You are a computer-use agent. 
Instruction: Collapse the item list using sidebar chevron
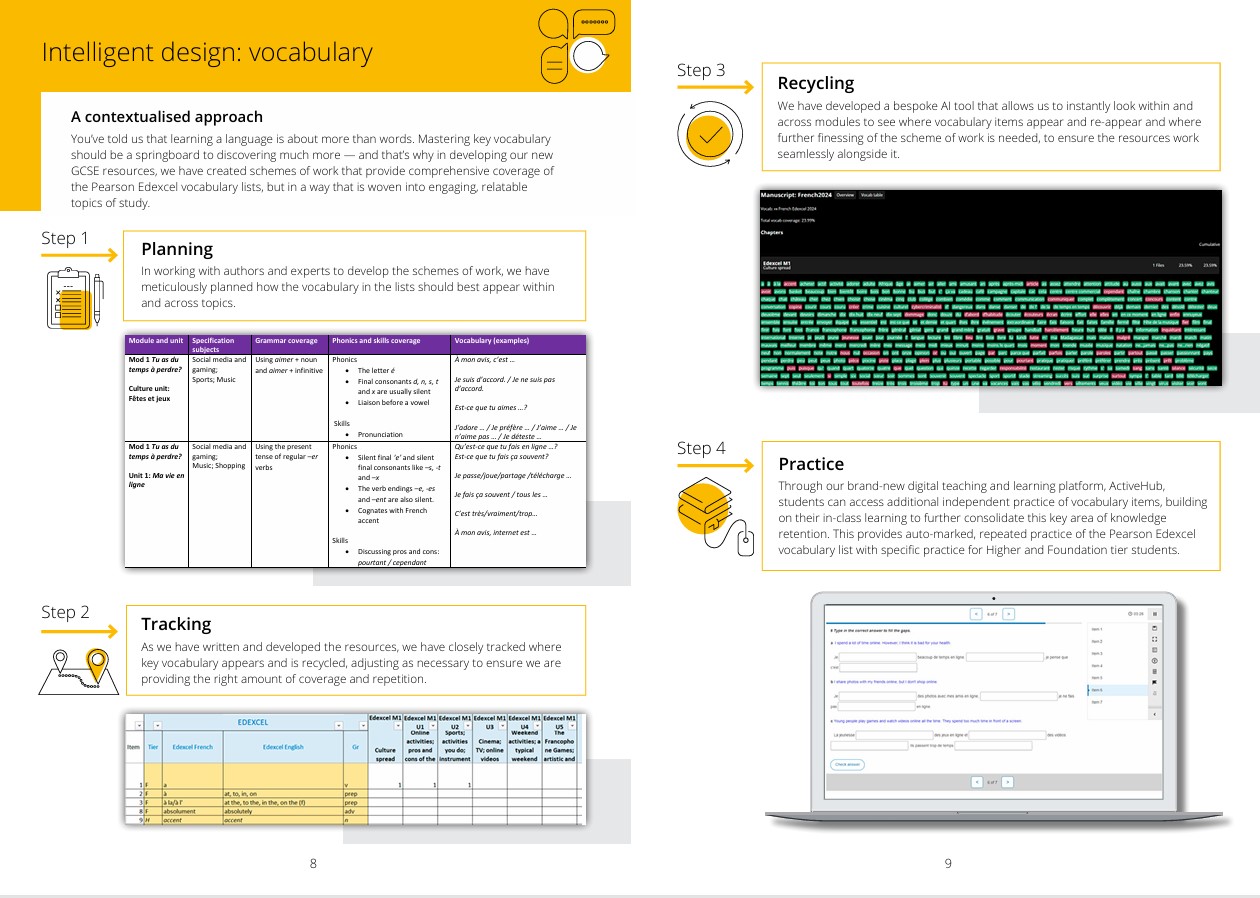click(1155, 714)
